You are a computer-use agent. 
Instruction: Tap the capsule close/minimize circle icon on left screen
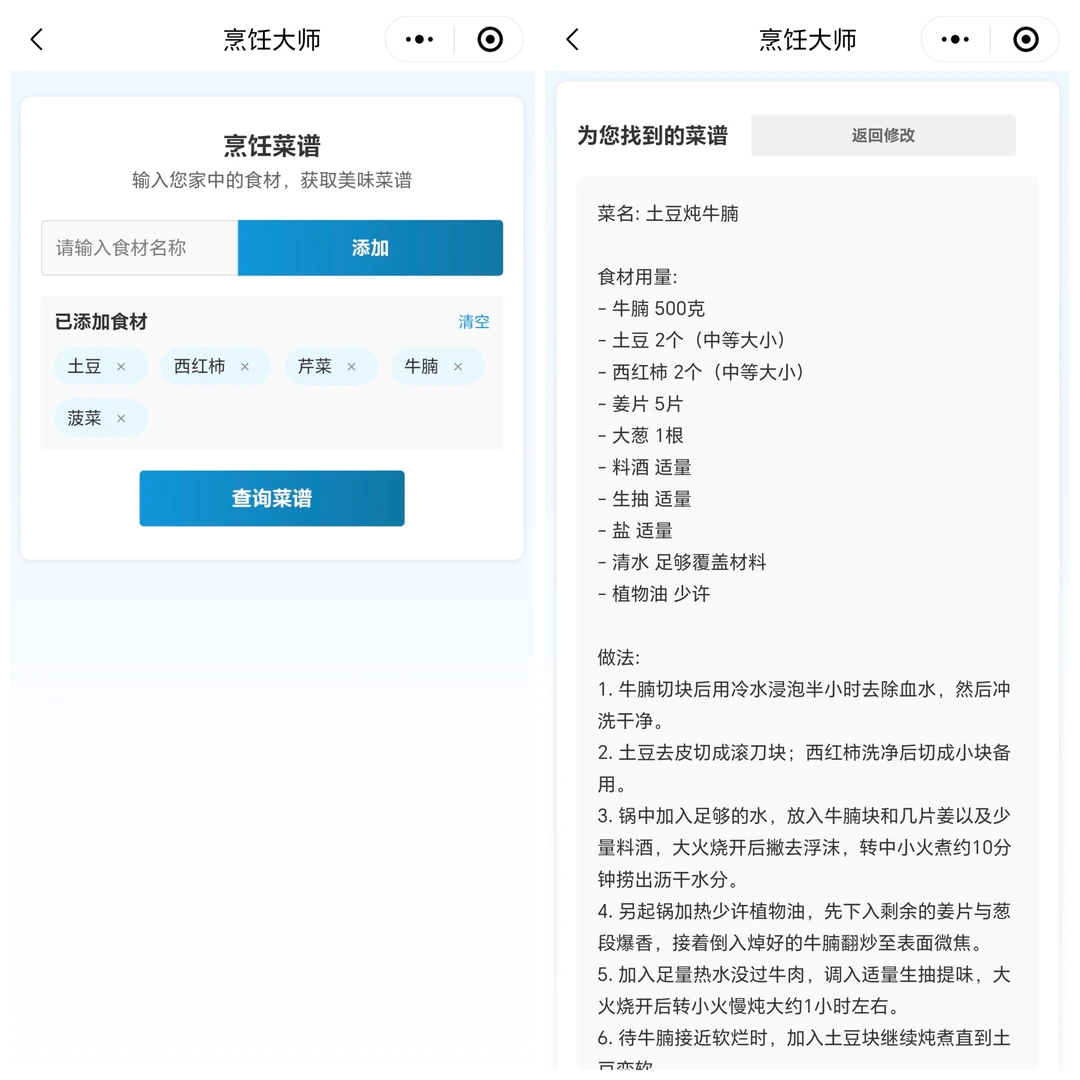[489, 39]
